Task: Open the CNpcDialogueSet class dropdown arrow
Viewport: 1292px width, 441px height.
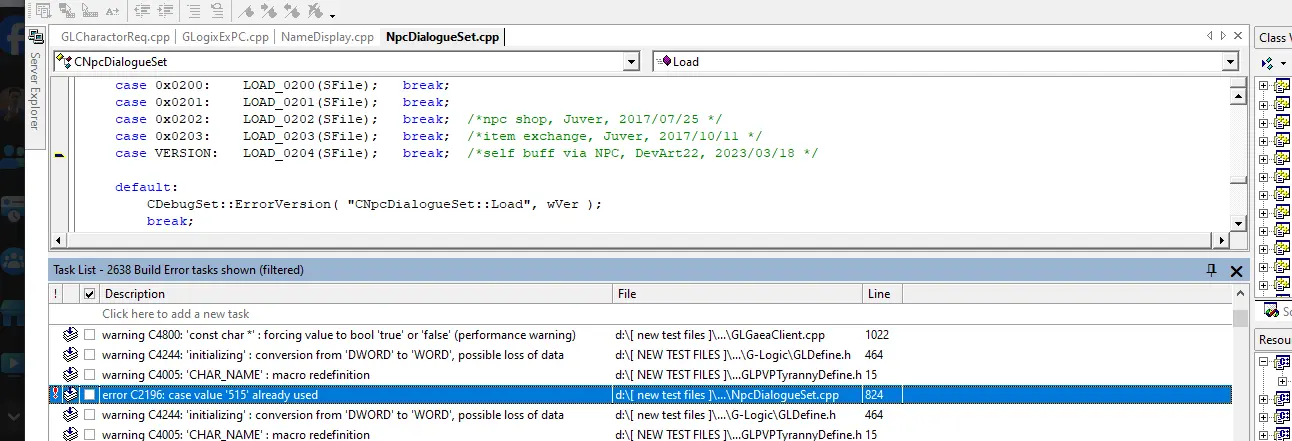Action: tap(631, 62)
